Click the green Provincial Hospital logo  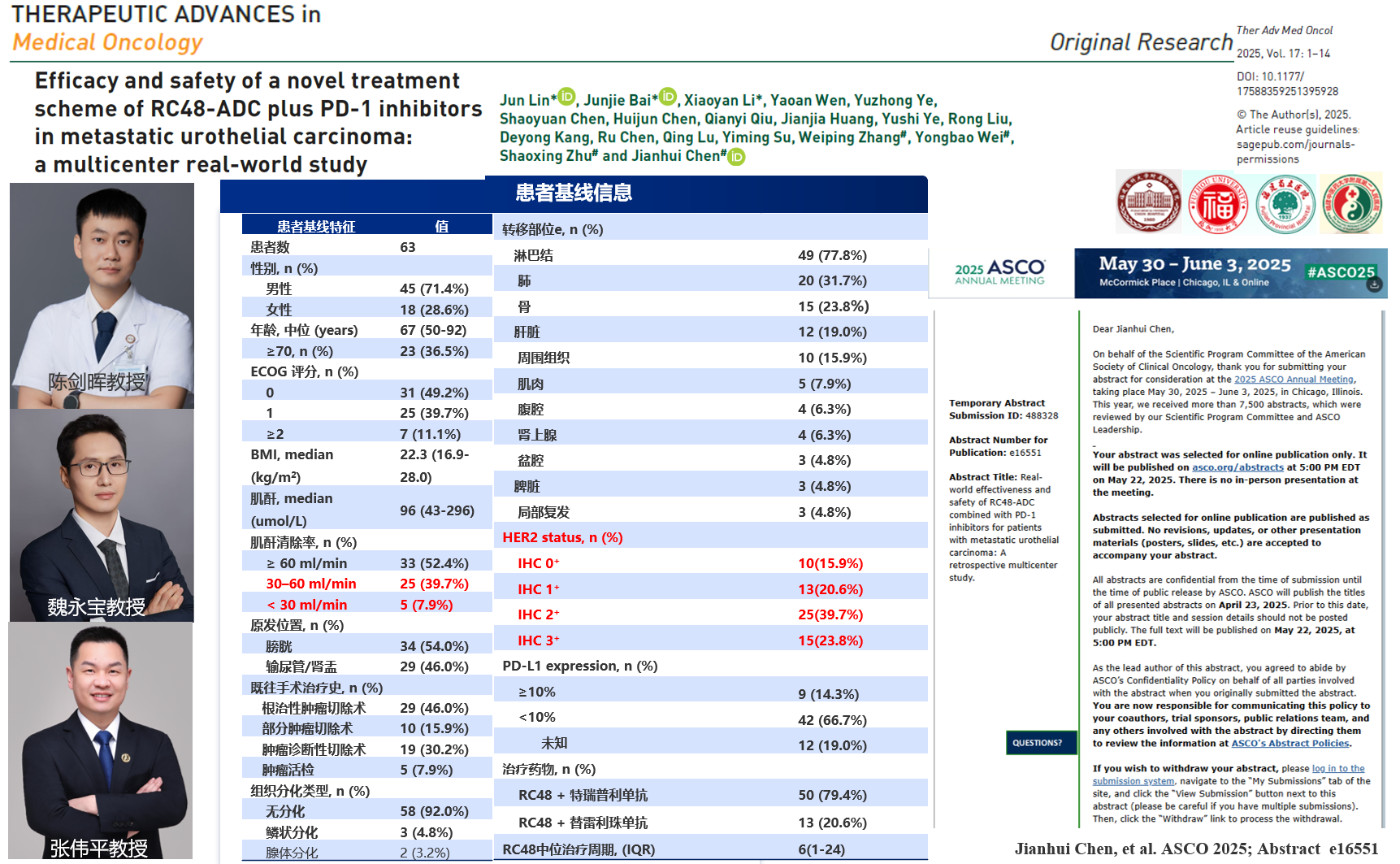click(x=1285, y=203)
